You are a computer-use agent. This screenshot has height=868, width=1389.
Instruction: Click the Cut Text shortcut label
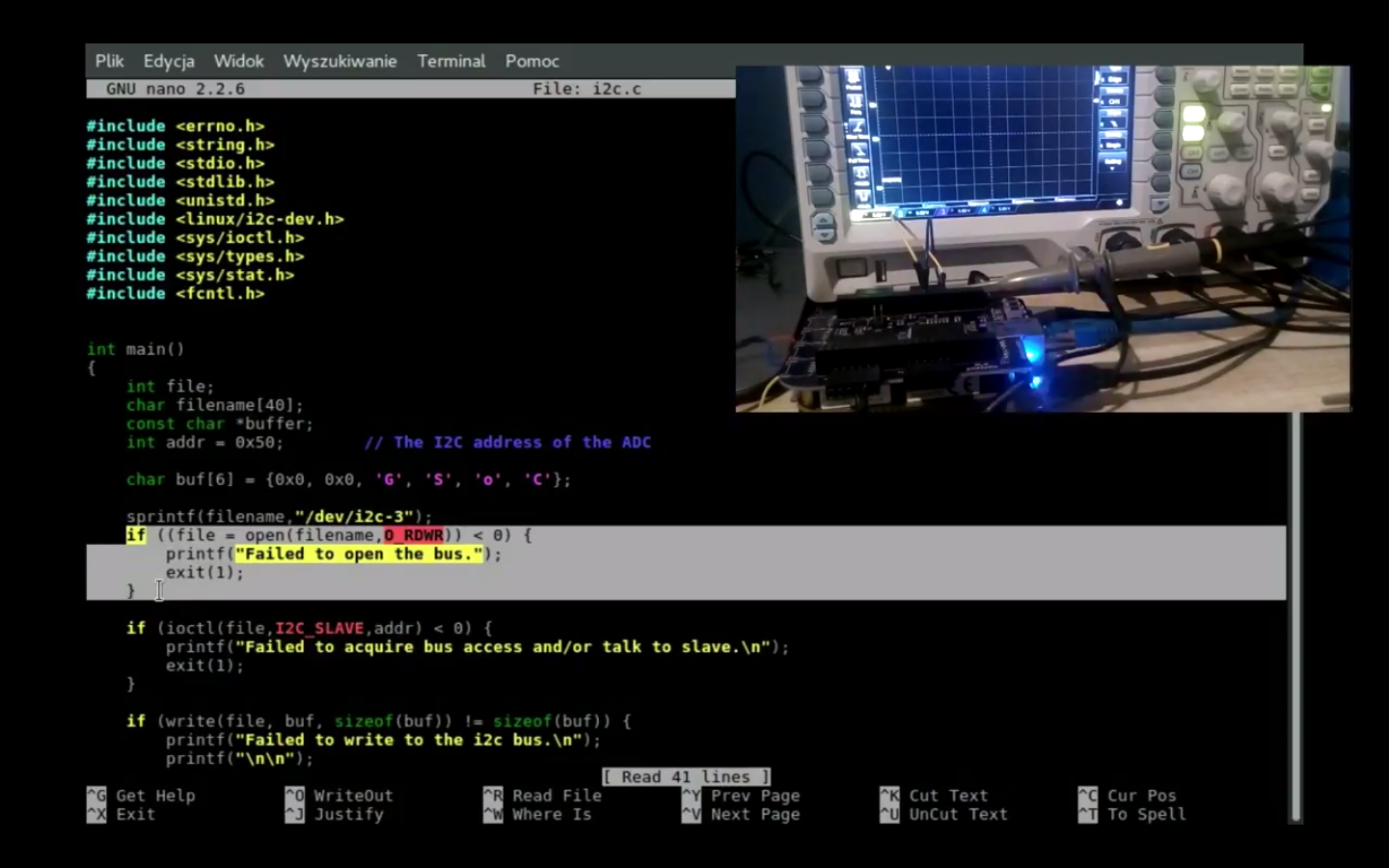(x=947, y=796)
